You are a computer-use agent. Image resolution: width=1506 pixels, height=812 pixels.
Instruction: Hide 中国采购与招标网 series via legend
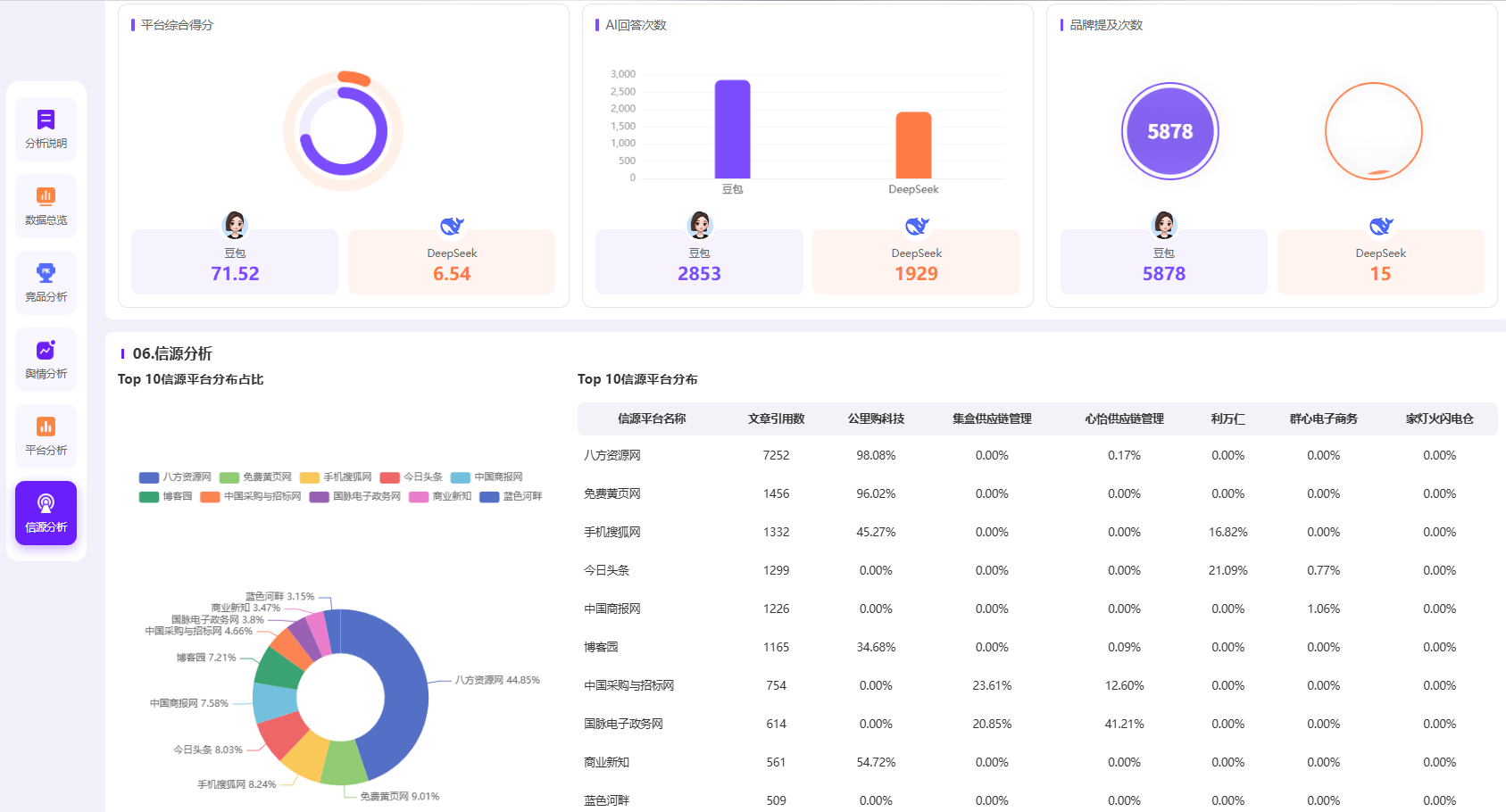251,496
